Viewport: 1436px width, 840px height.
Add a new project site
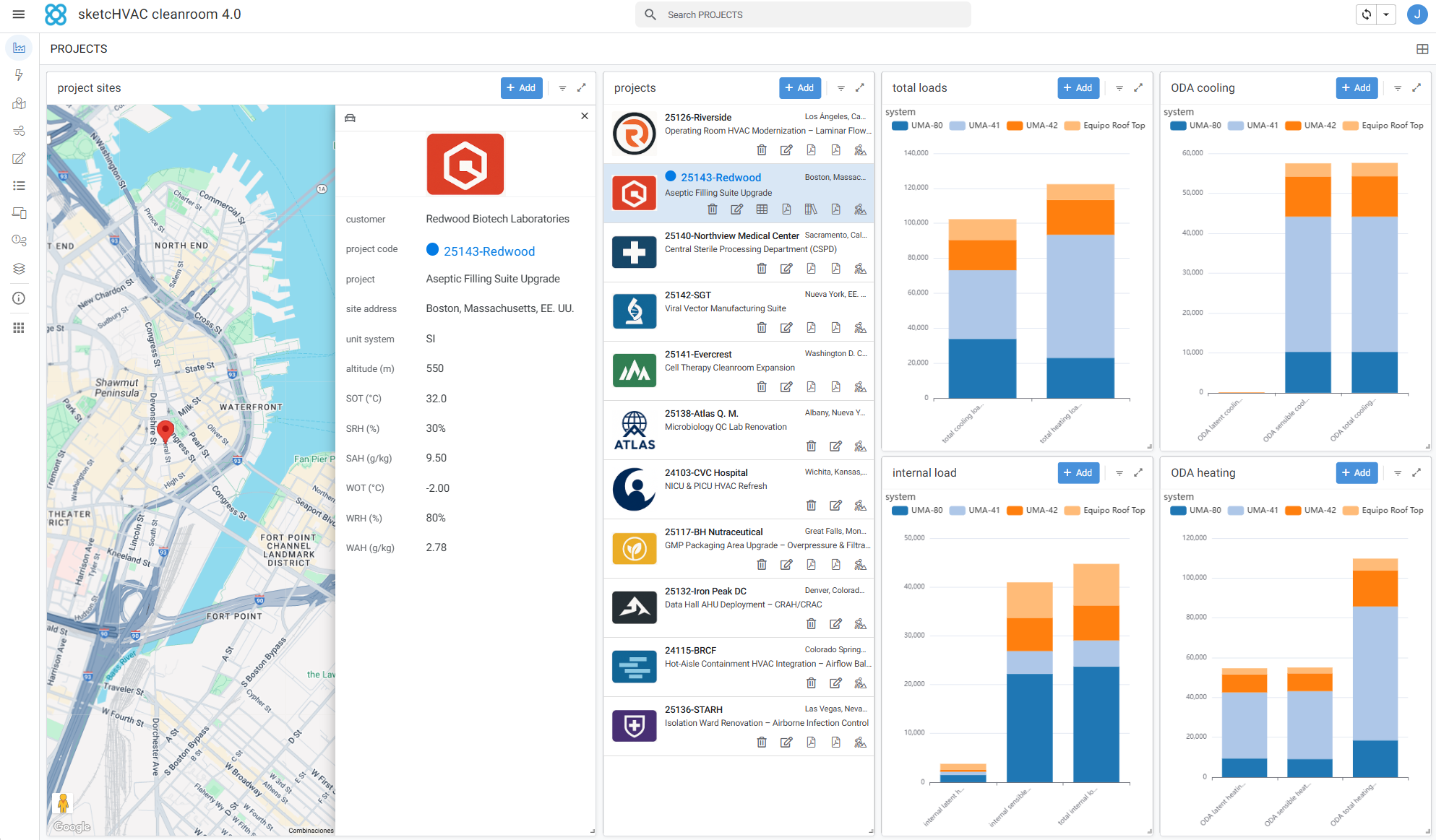click(x=521, y=88)
